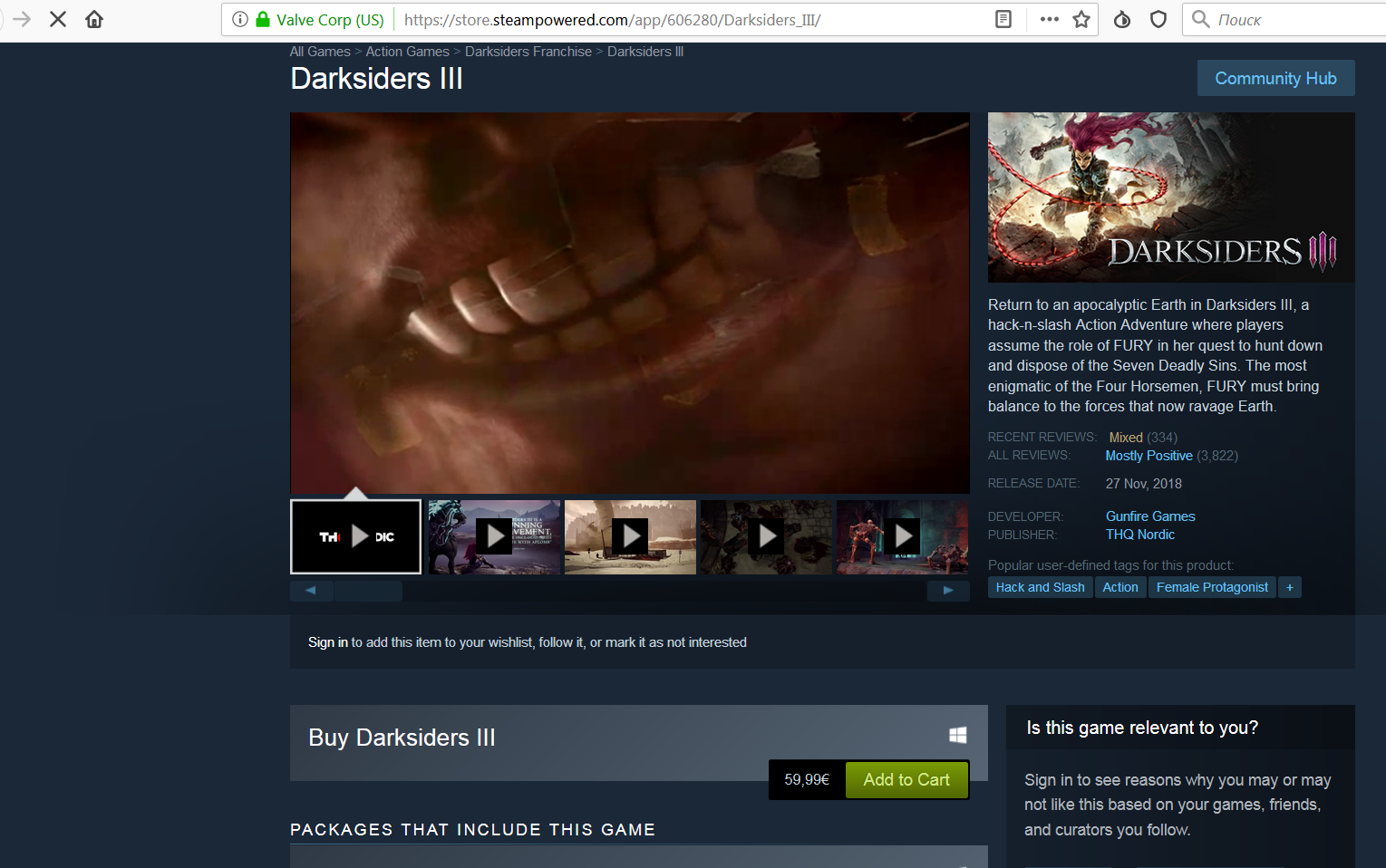Play the second trailer with horse rider
This screenshot has width=1386, height=868.
click(x=494, y=536)
